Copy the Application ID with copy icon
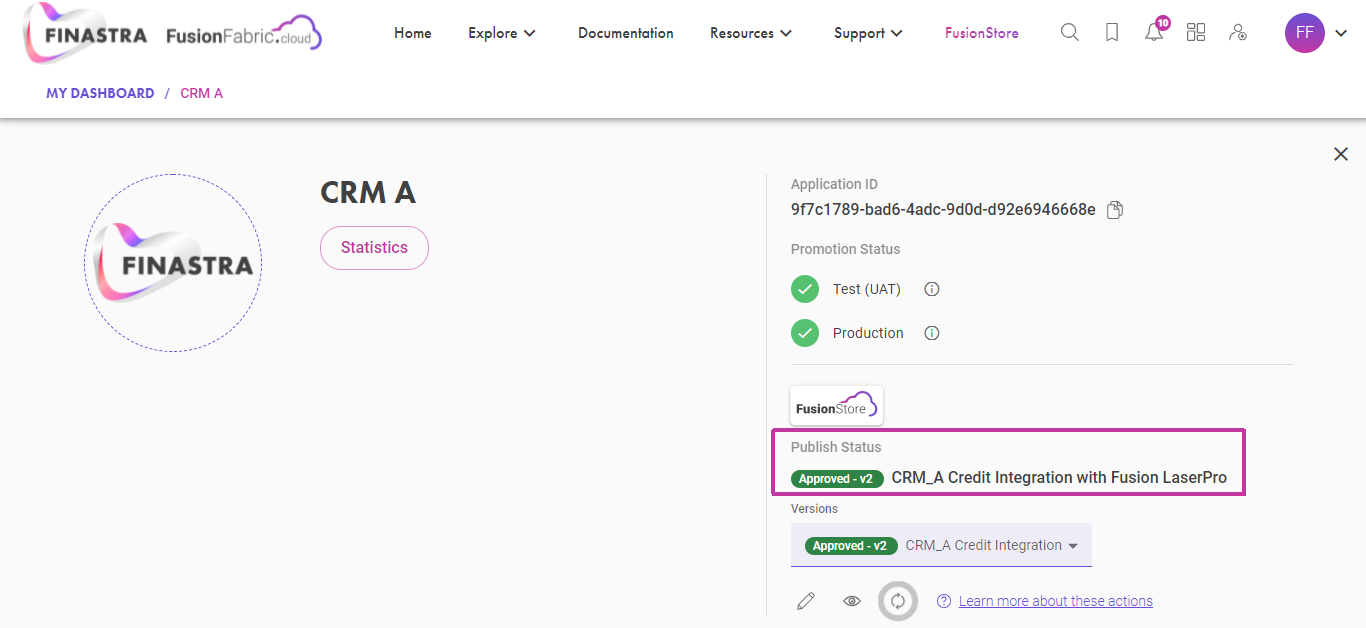1366x628 pixels. click(1116, 210)
